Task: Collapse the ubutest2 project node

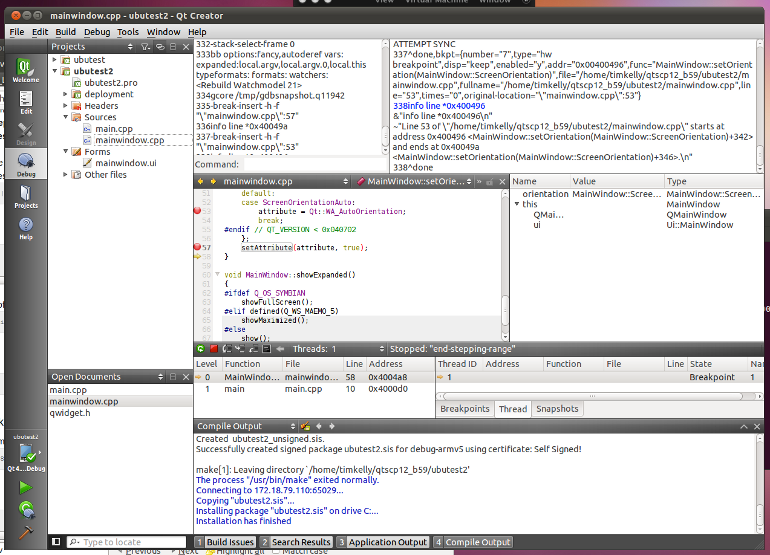Action: click(x=55, y=71)
